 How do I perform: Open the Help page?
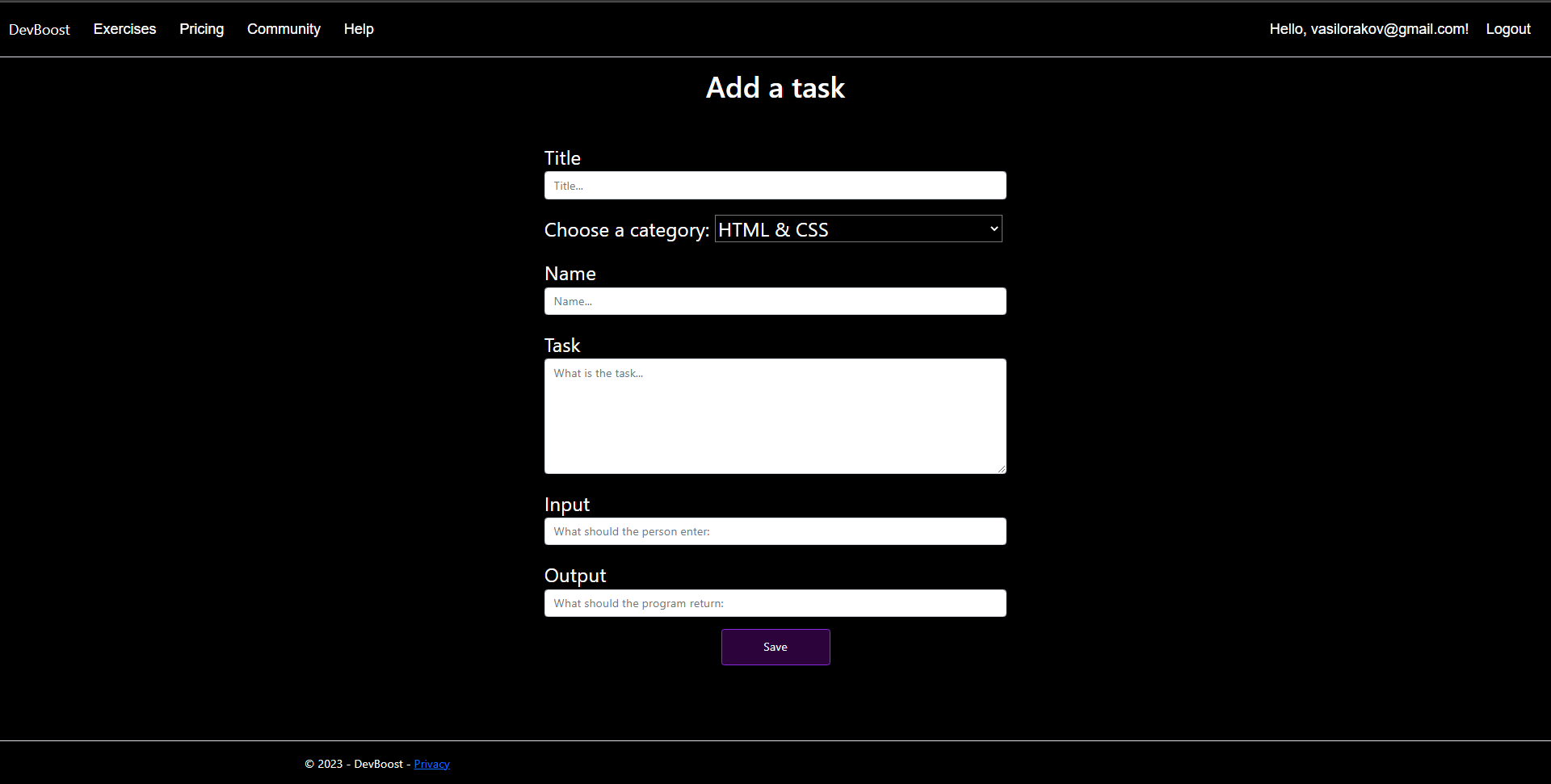click(358, 29)
